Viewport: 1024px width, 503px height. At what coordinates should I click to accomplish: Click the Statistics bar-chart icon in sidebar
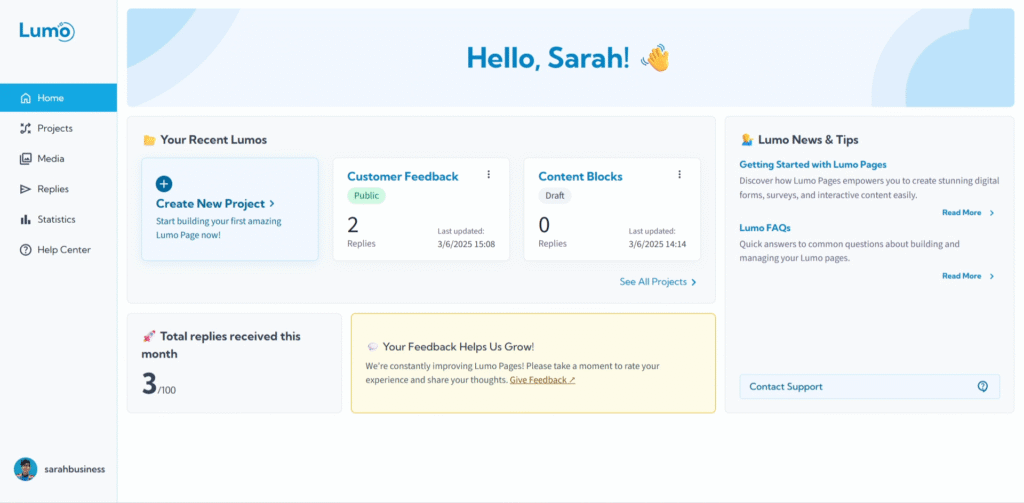point(25,219)
